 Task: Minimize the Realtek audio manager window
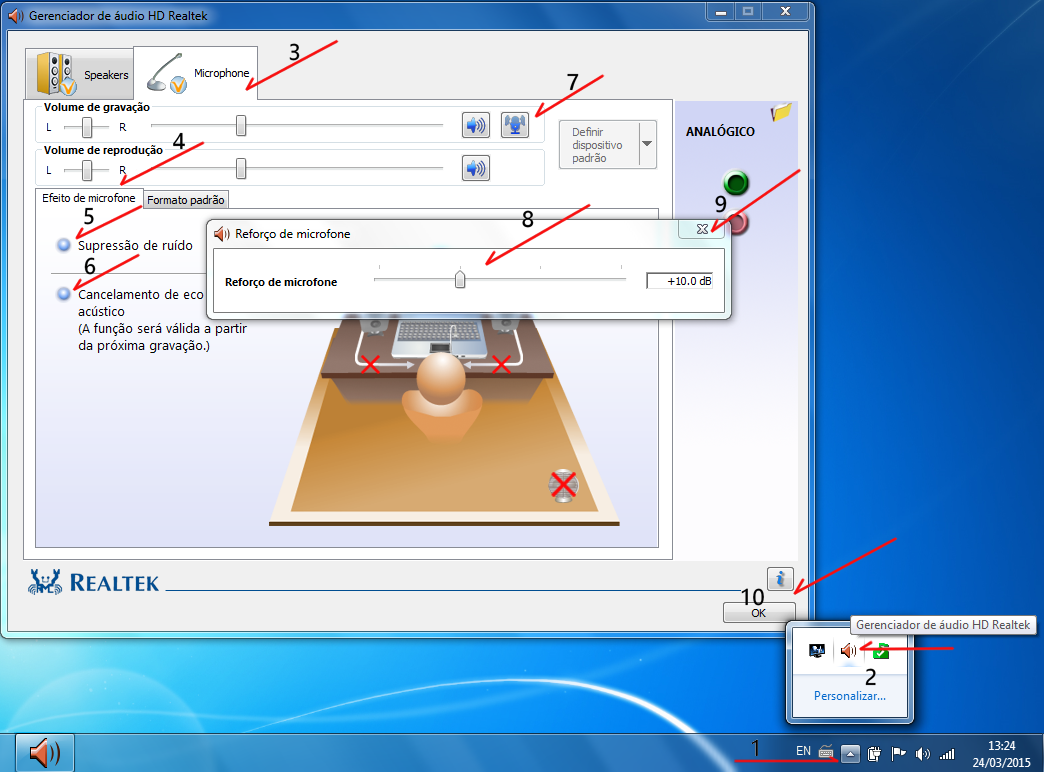click(720, 11)
